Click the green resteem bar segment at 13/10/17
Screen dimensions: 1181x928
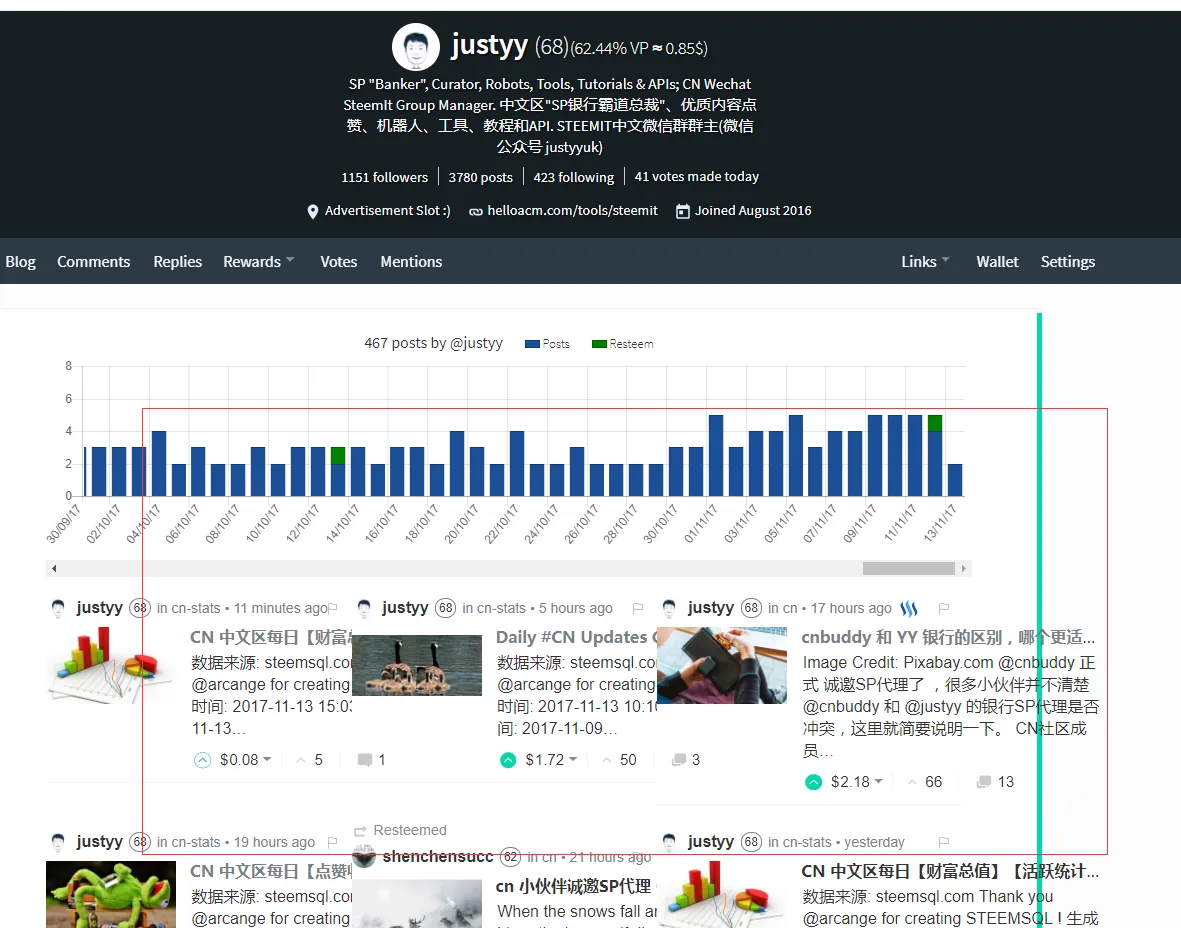coord(337,455)
